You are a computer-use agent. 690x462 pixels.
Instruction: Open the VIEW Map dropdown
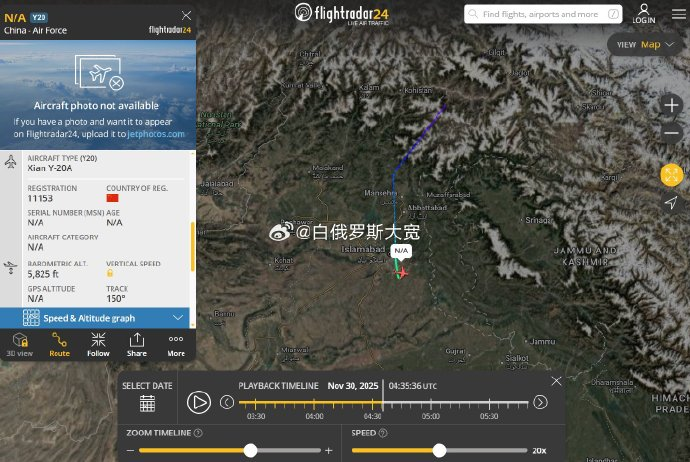(645, 44)
